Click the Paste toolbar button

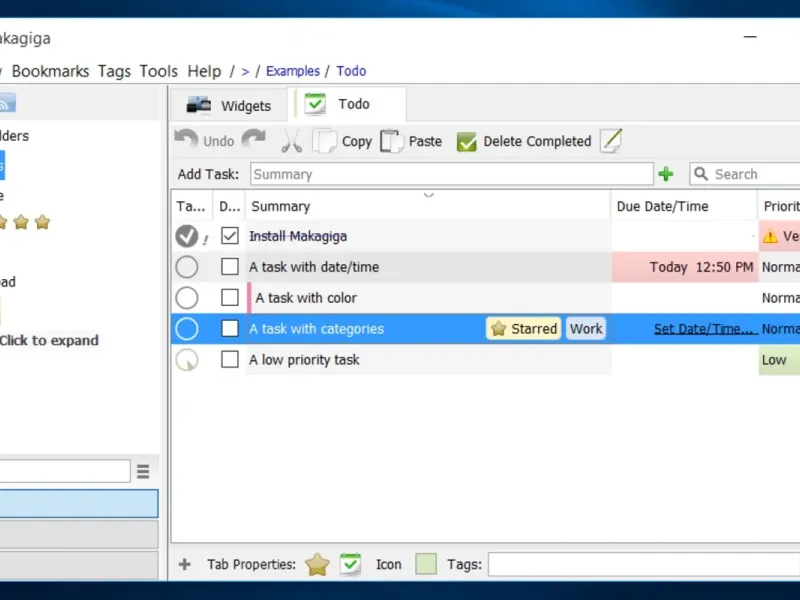pyautogui.click(x=411, y=141)
